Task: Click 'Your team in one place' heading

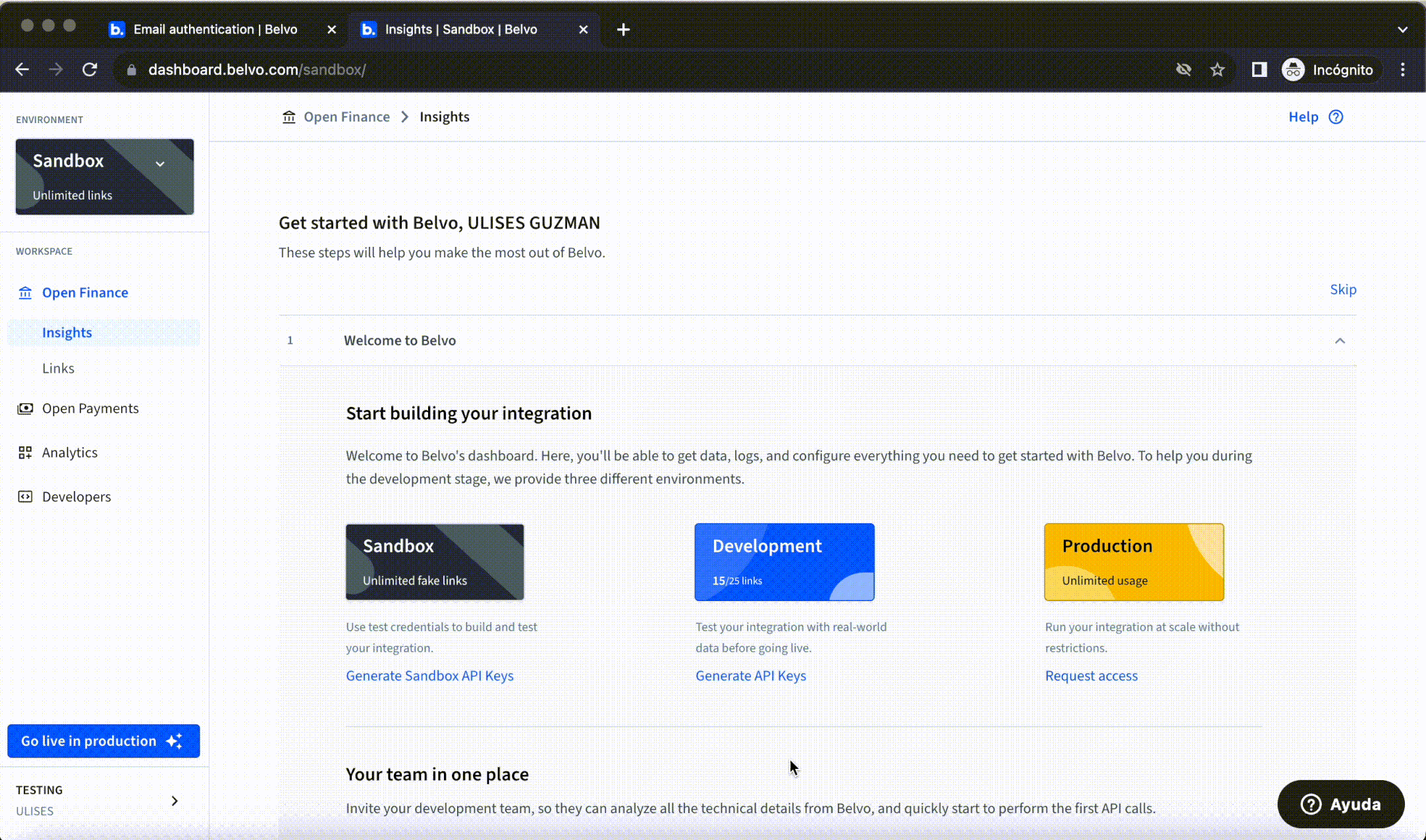Action: pos(437,775)
